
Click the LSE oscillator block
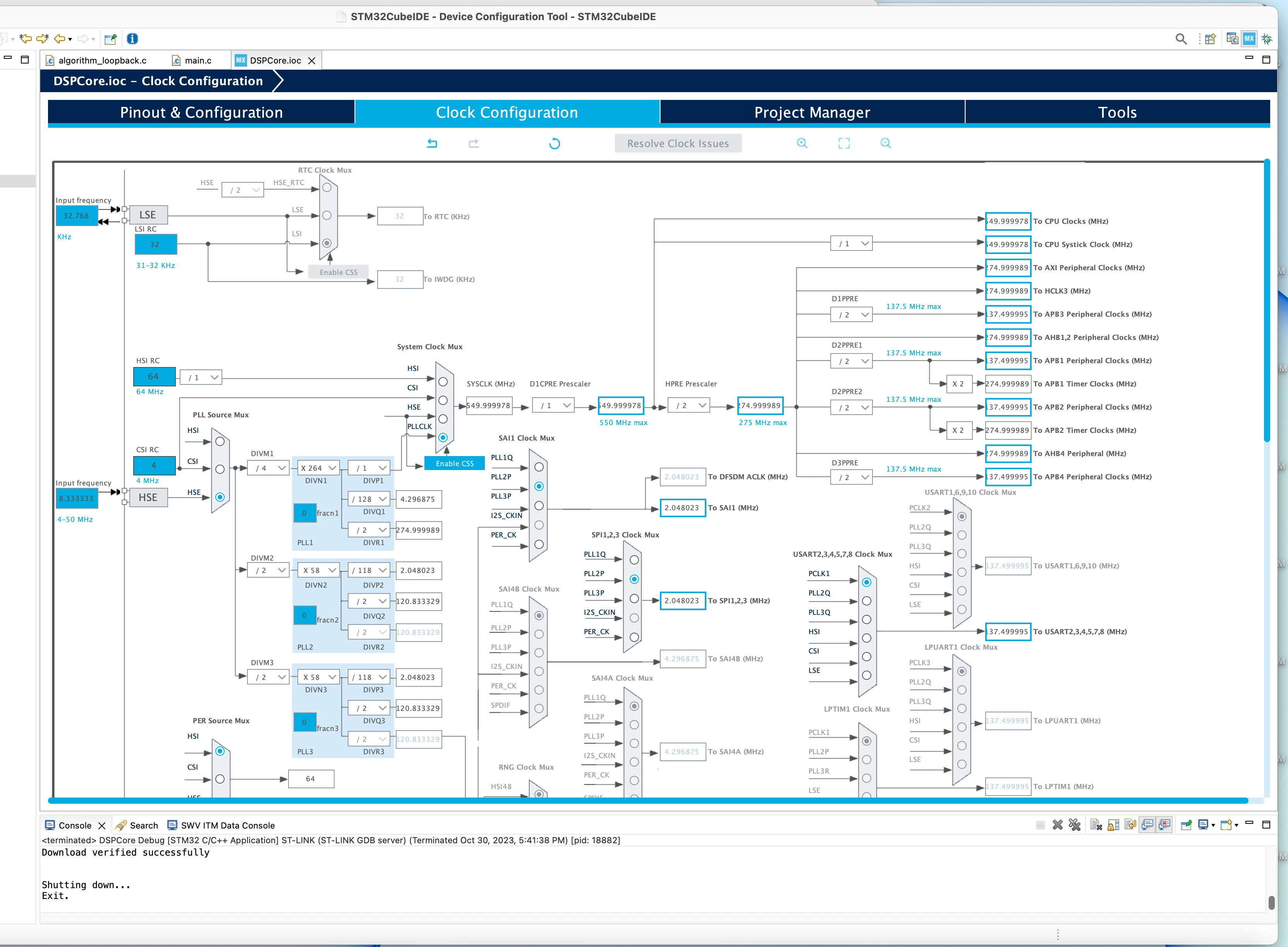point(148,215)
